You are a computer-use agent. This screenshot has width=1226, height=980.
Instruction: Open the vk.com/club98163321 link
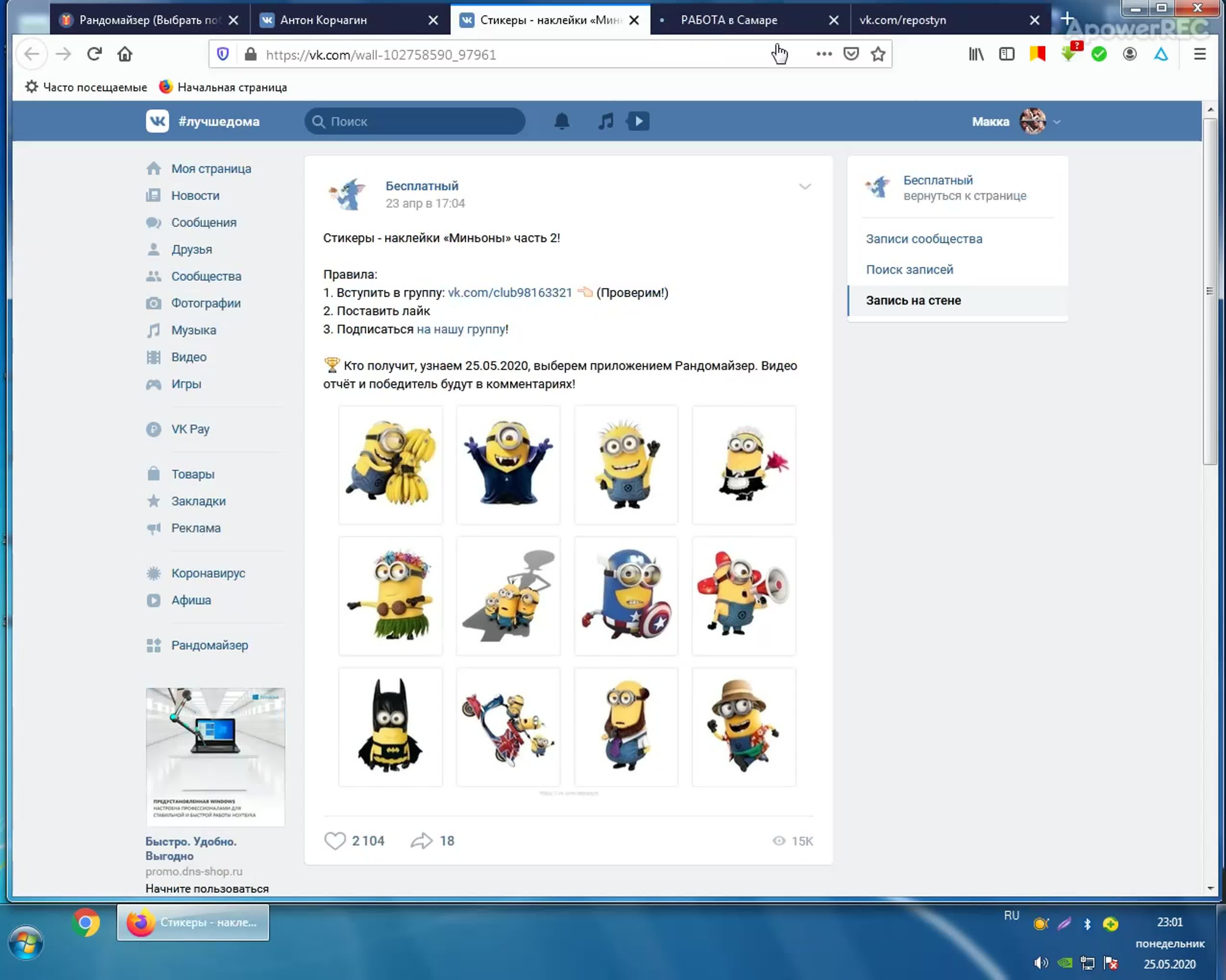click(x=509, y=293)
